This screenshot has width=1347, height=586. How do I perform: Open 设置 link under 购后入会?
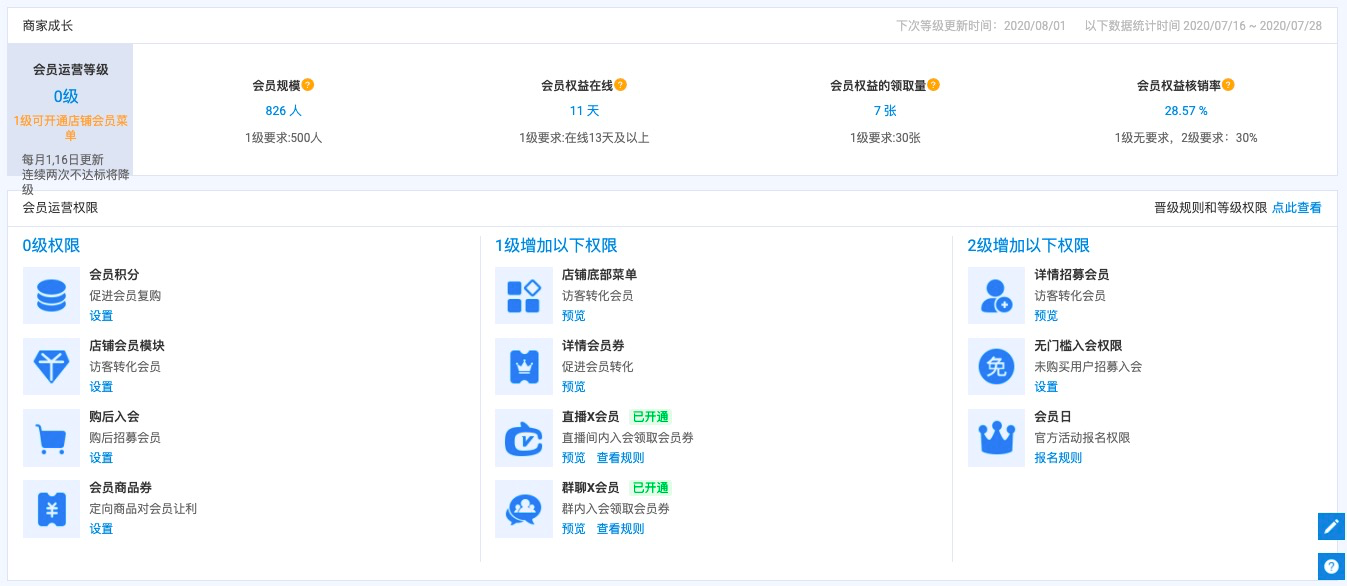click(101, 458)
